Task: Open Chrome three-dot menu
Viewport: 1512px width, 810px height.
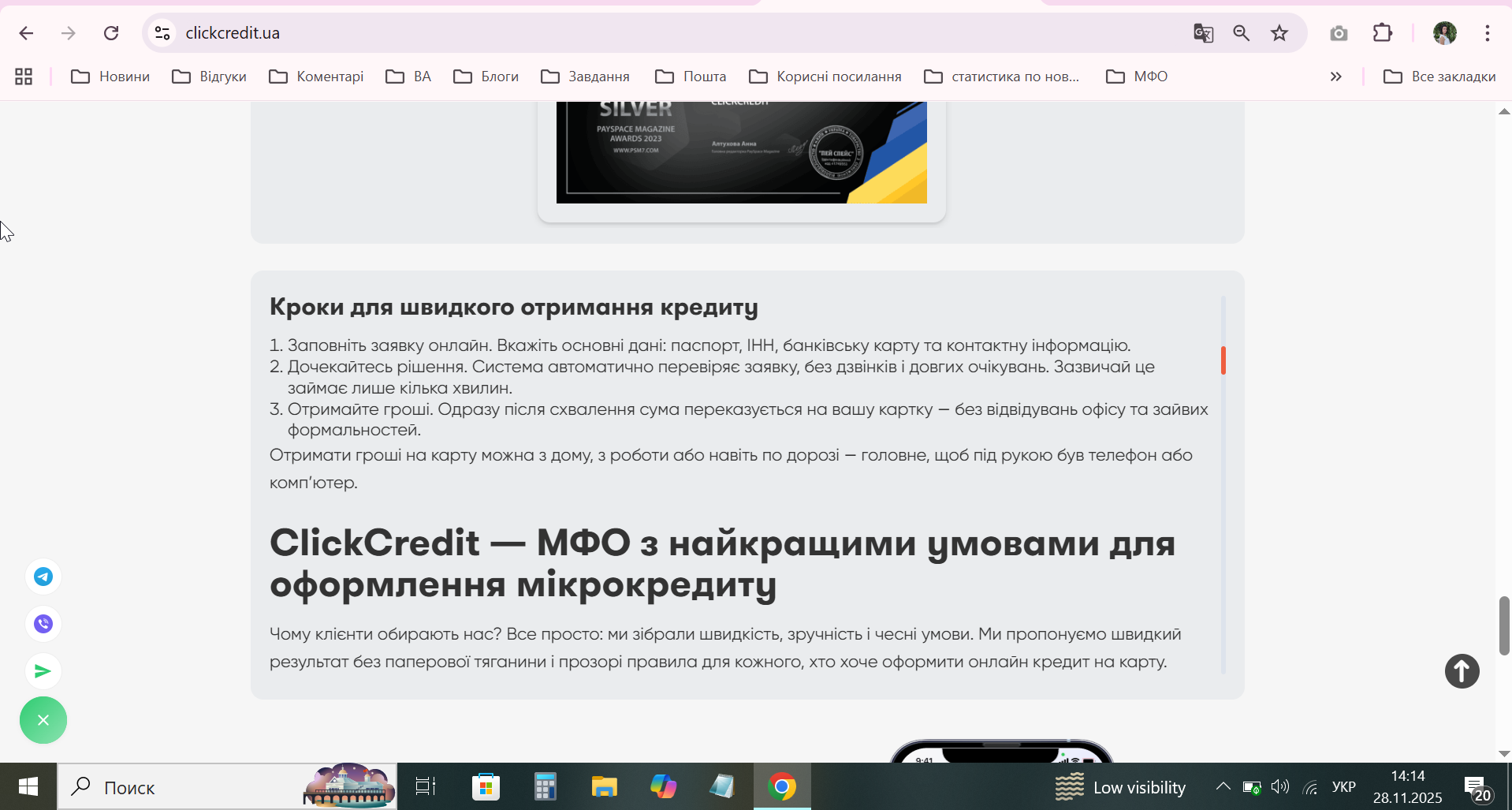Action: (x=1488, y=33)
